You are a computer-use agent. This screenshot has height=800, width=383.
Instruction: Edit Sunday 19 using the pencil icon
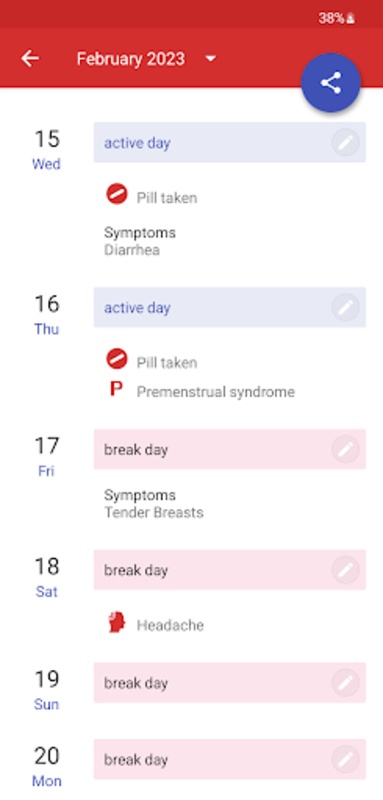(x=345, y=683)
